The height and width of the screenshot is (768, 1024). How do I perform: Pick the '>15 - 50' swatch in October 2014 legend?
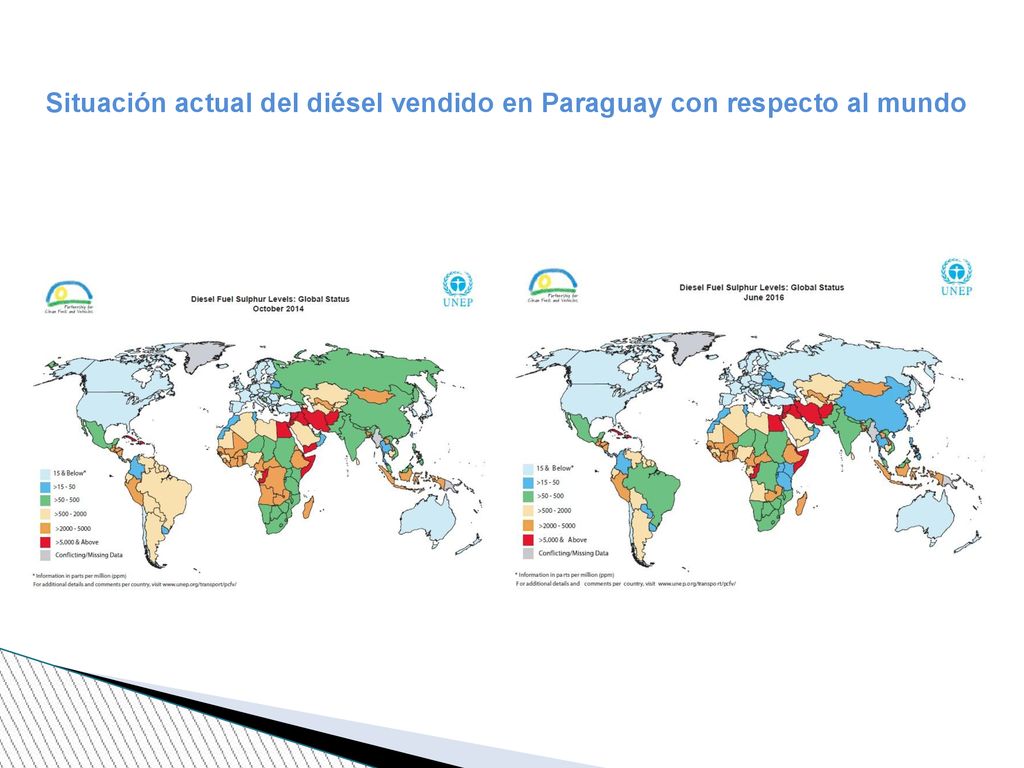coord(45,487)
